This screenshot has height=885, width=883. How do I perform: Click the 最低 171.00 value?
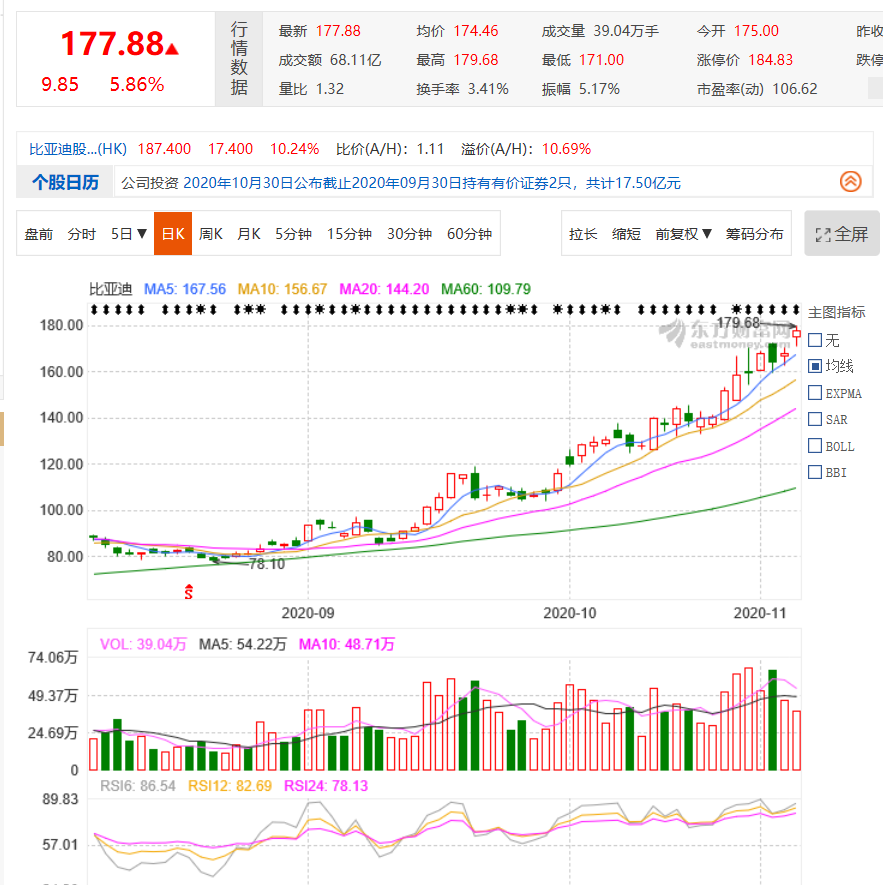(601, 60)
